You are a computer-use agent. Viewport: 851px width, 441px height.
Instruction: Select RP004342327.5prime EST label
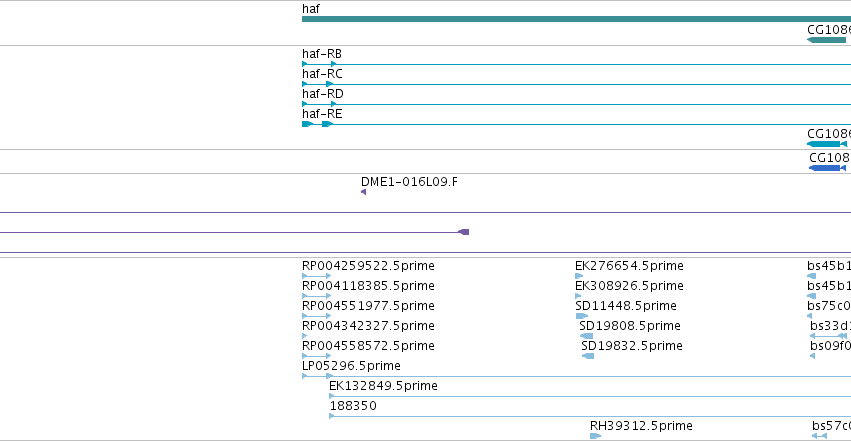(369, 326)
